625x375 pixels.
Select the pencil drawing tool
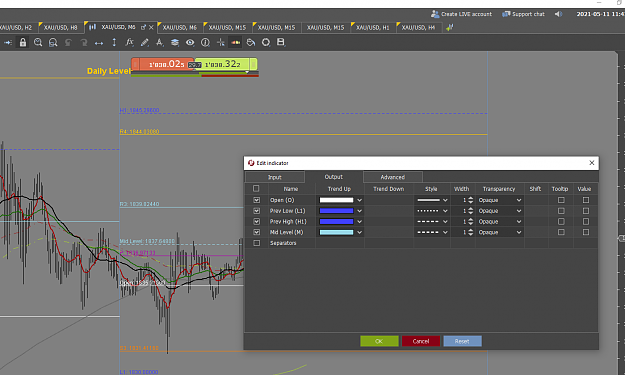pyautogui.click(x=145, y=42)
